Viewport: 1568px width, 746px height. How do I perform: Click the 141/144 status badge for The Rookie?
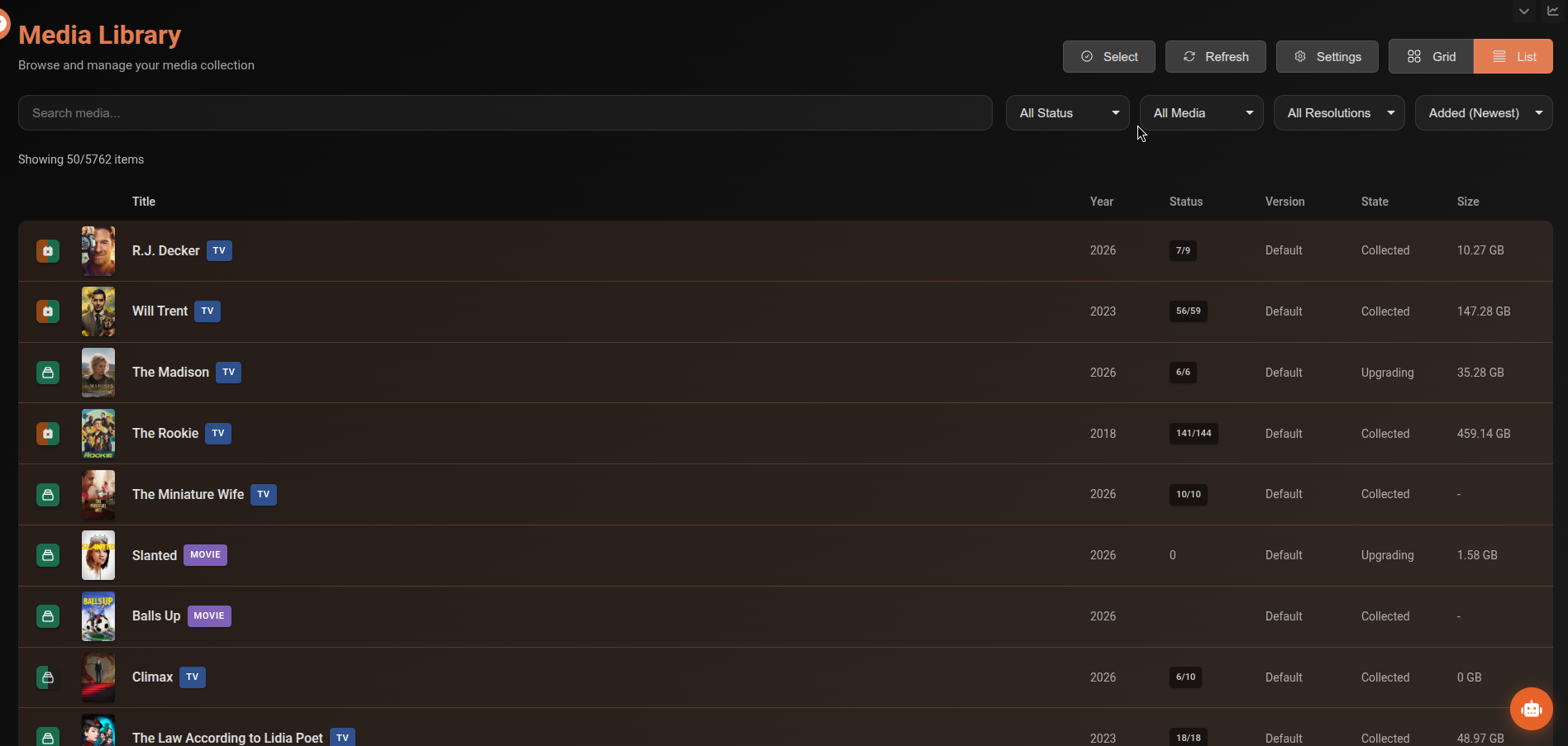(x=1194, y=434)
